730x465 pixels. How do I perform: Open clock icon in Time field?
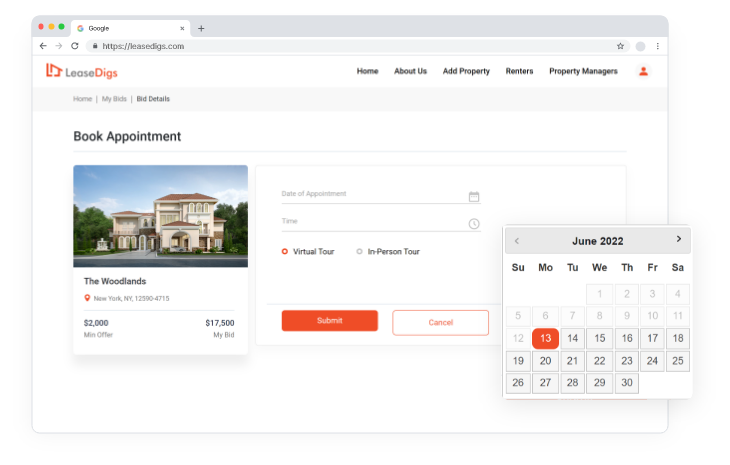pos(474,224)
